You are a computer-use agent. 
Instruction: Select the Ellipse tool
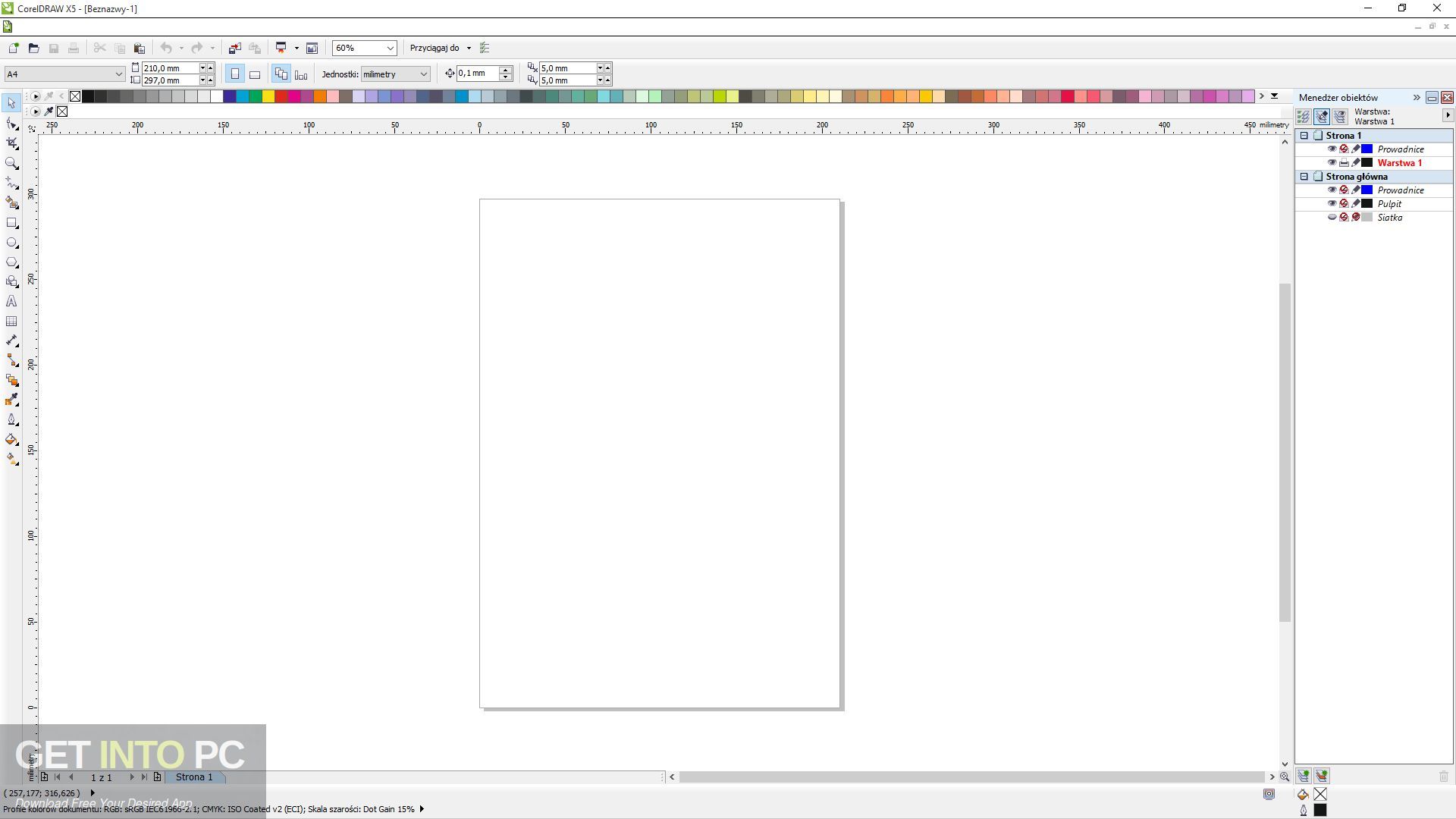click(x=11, y=243)
